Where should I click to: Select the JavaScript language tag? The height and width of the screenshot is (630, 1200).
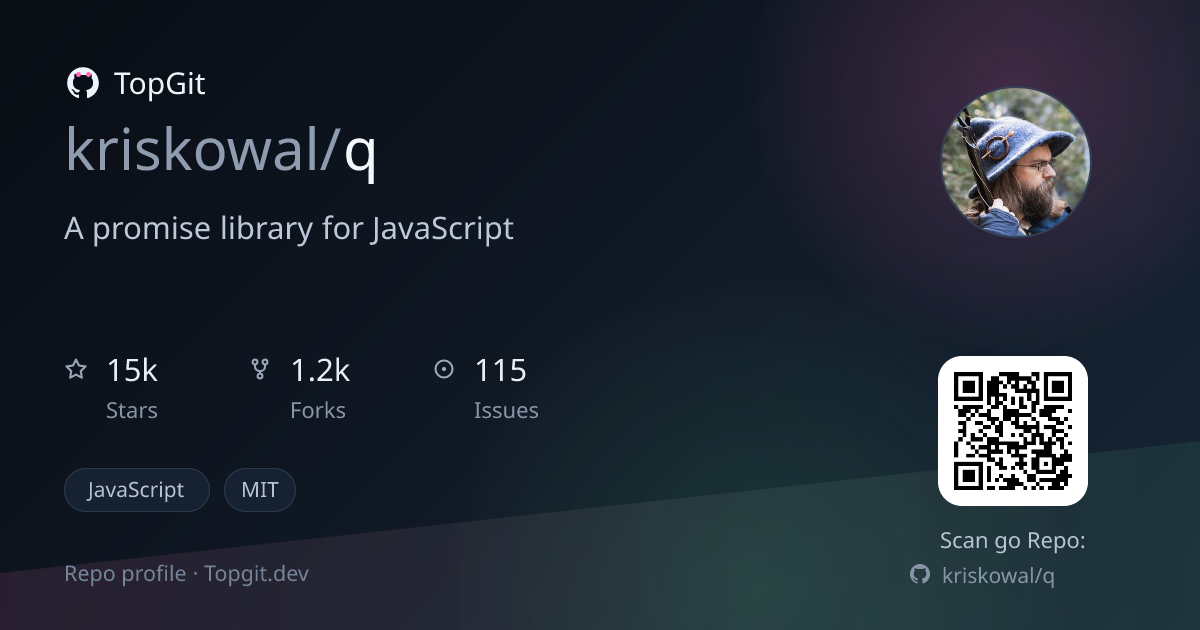pyautogui.click(x=137, y=490)
